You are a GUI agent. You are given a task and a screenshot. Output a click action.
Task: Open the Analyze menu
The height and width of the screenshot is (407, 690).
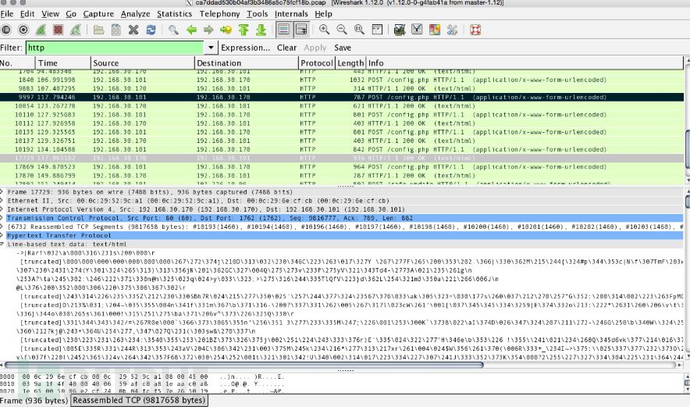[x=135, y=14]
